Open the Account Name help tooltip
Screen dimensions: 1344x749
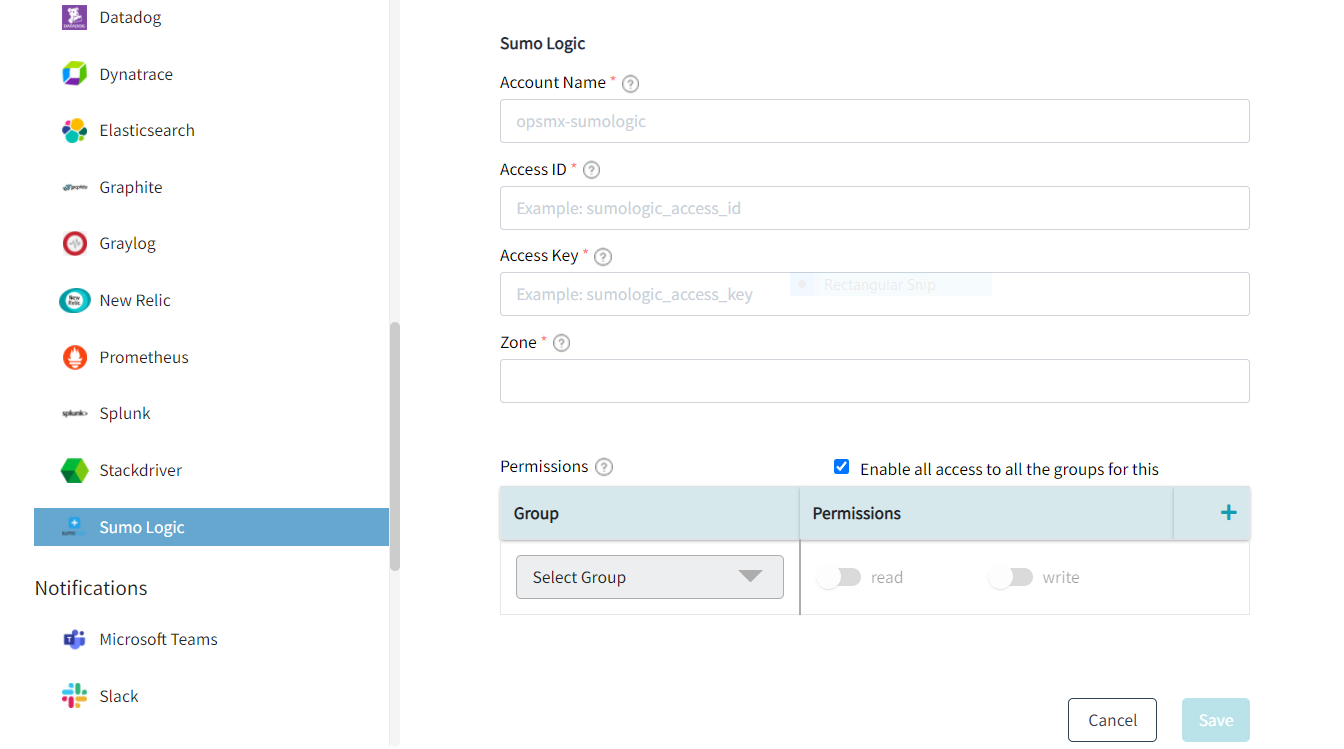coord(630,84)
